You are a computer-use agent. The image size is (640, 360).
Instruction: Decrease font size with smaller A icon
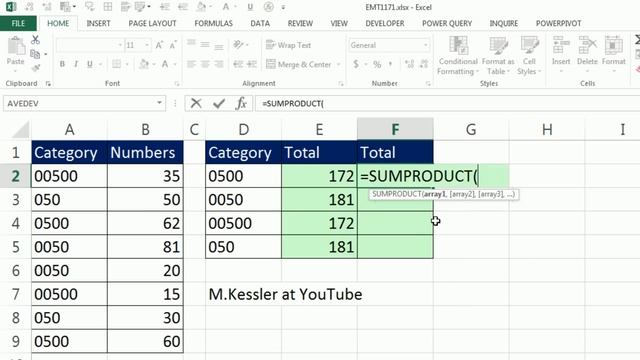pos(173,45)
